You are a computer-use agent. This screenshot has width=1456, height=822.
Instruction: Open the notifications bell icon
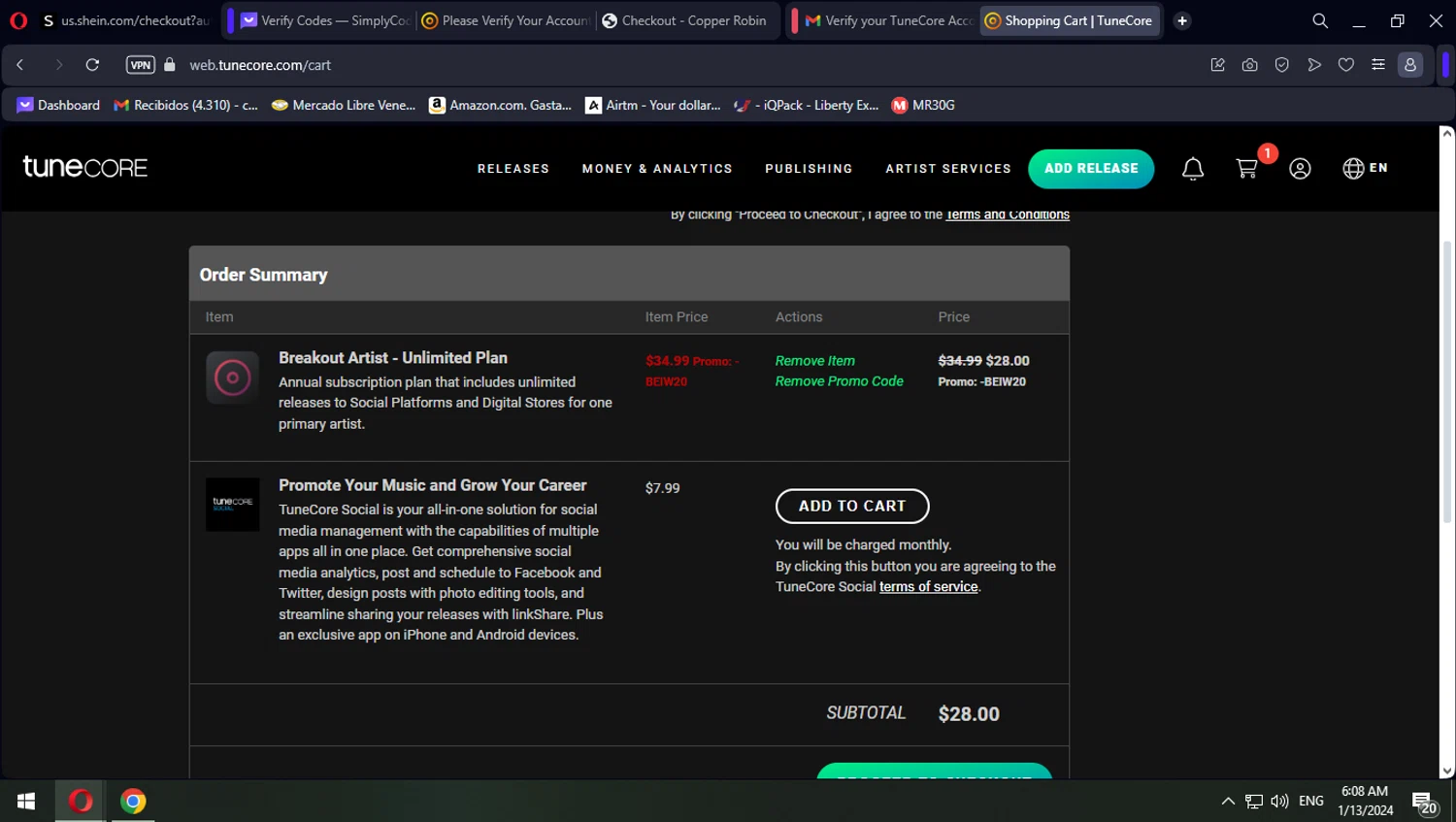click(1193, 169)
